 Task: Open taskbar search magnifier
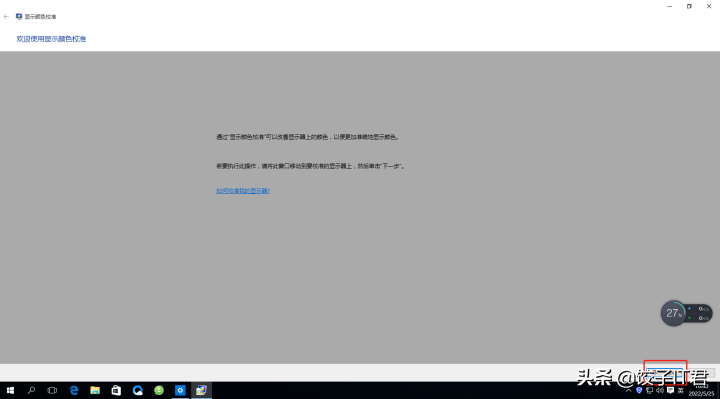[31, 390]
